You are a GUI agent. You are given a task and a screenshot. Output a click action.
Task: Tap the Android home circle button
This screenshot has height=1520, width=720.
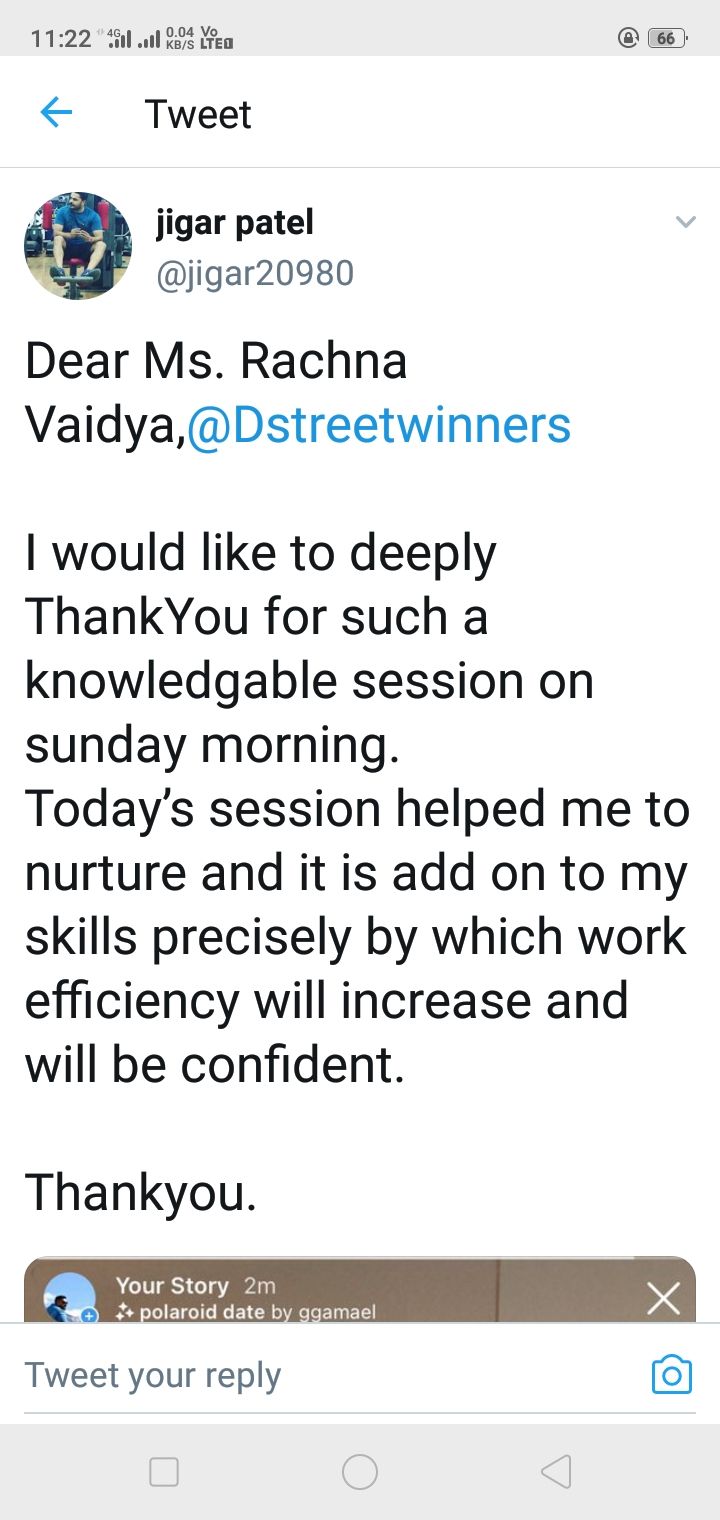click(360, 1471)
